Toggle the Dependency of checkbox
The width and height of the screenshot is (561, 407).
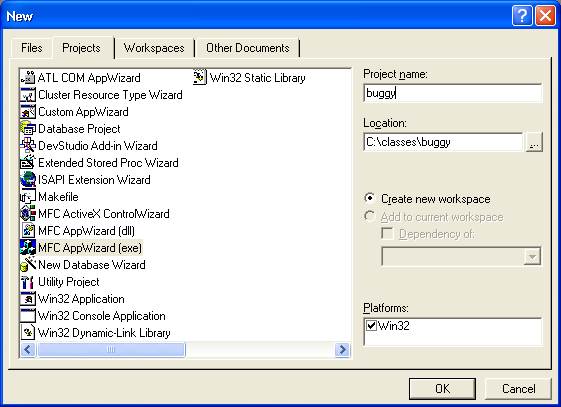(387, 234)
